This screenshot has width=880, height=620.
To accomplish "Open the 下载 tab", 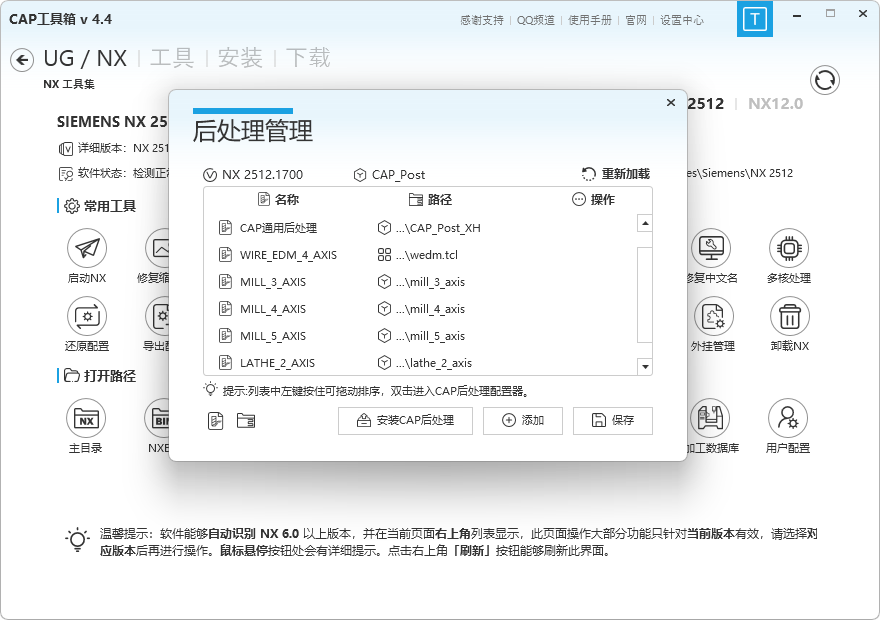I will [308, 58].
